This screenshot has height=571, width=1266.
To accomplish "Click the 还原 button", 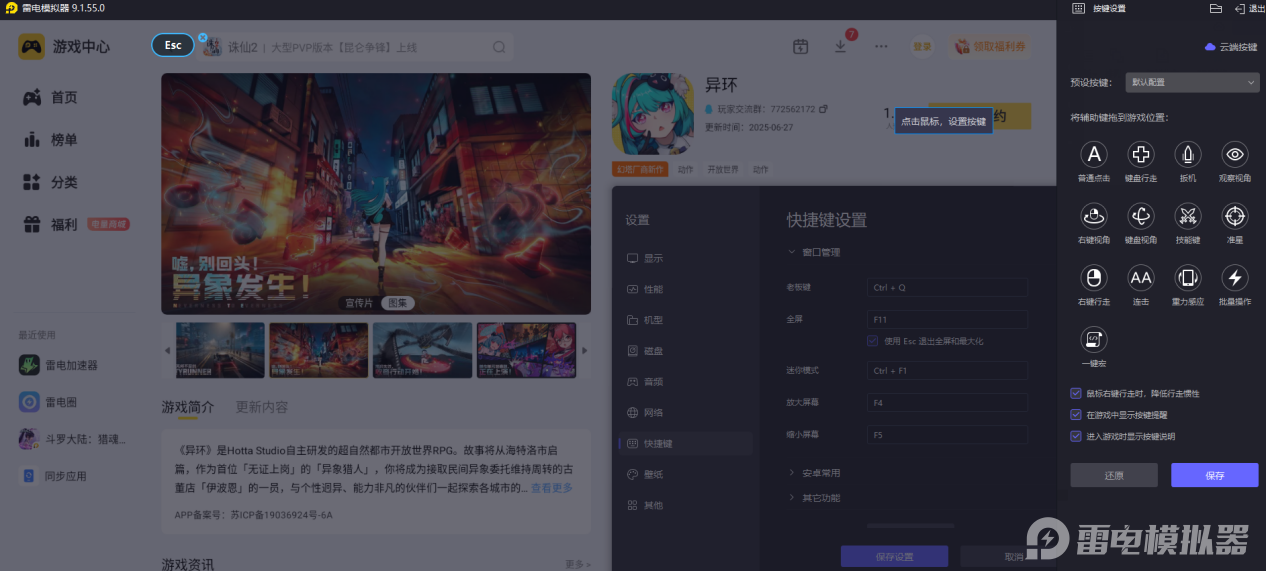I will tap(1114, 475).
